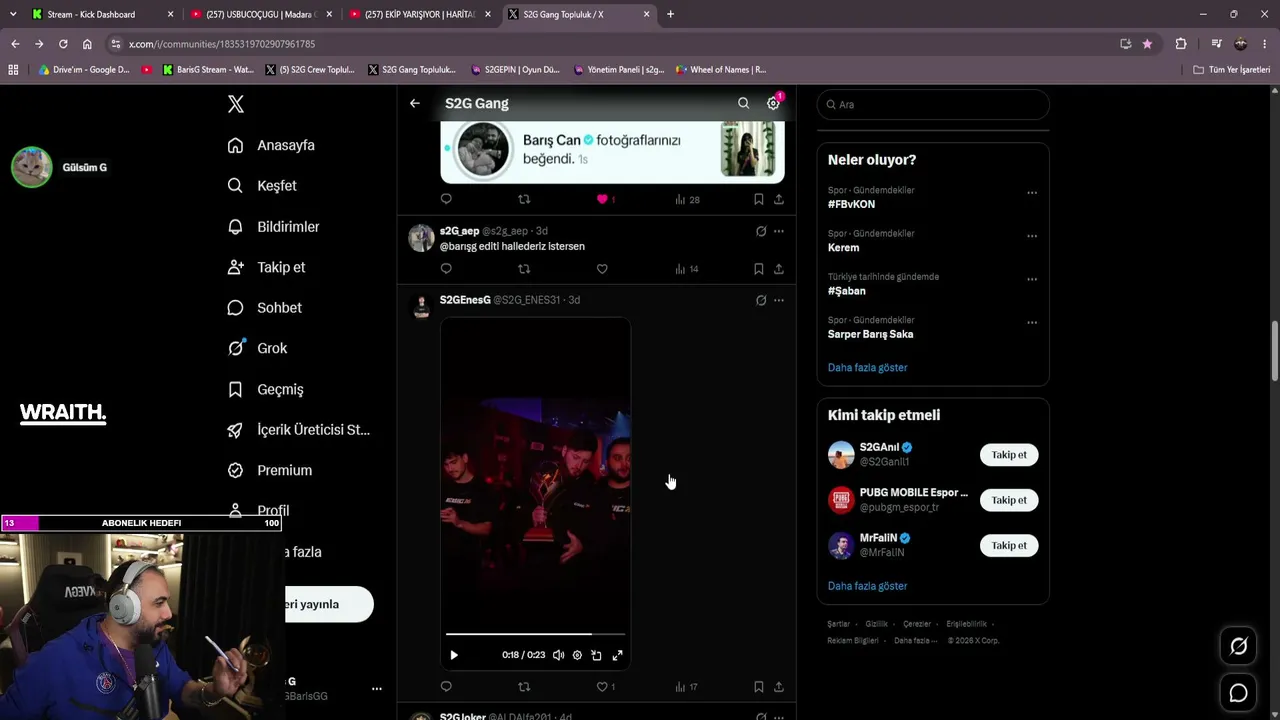Follow MrFalIN with Takip et button

[1009, 546]
